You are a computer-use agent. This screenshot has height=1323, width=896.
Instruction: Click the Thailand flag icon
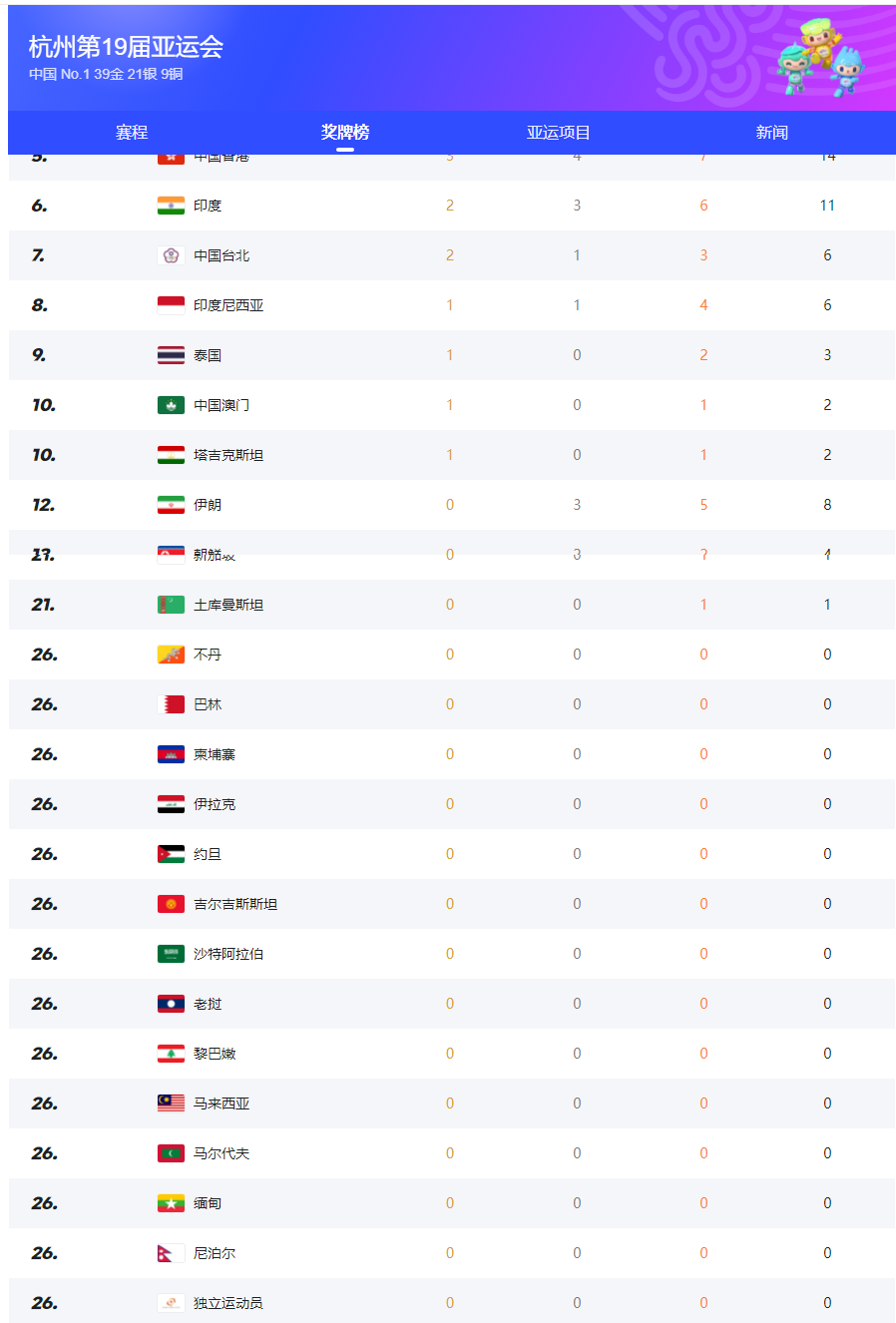pos(171,355)
